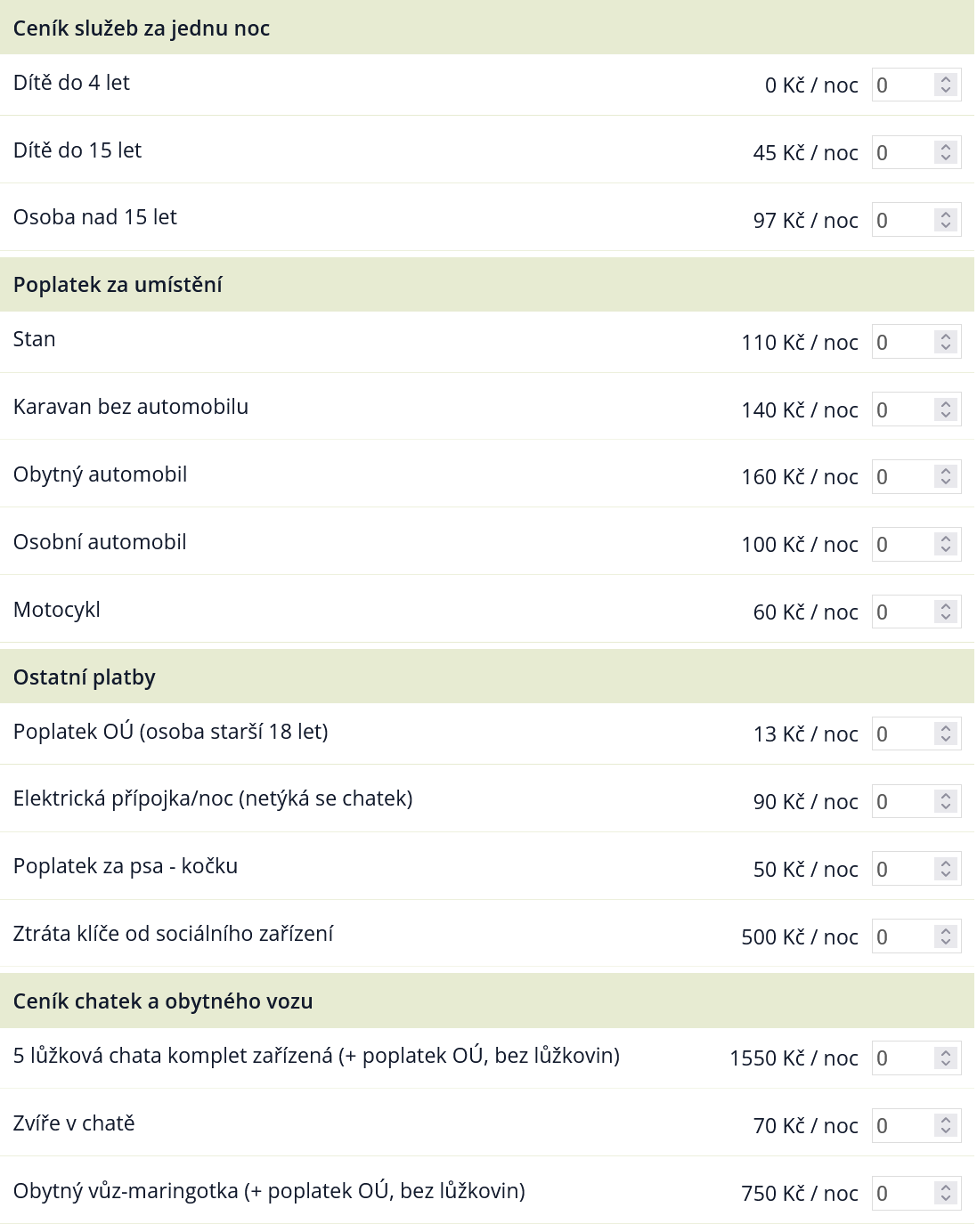Increase the Poplatek OÚ count
Viewport: 977px width, 1232px height.
tap(946, 729)
